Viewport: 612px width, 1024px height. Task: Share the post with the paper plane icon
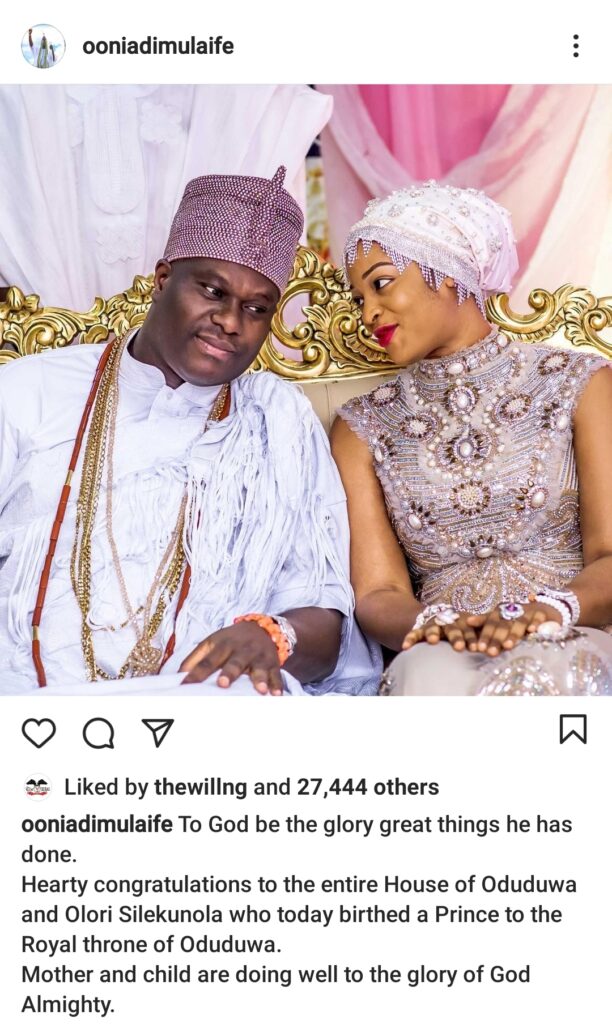[157, 733]
